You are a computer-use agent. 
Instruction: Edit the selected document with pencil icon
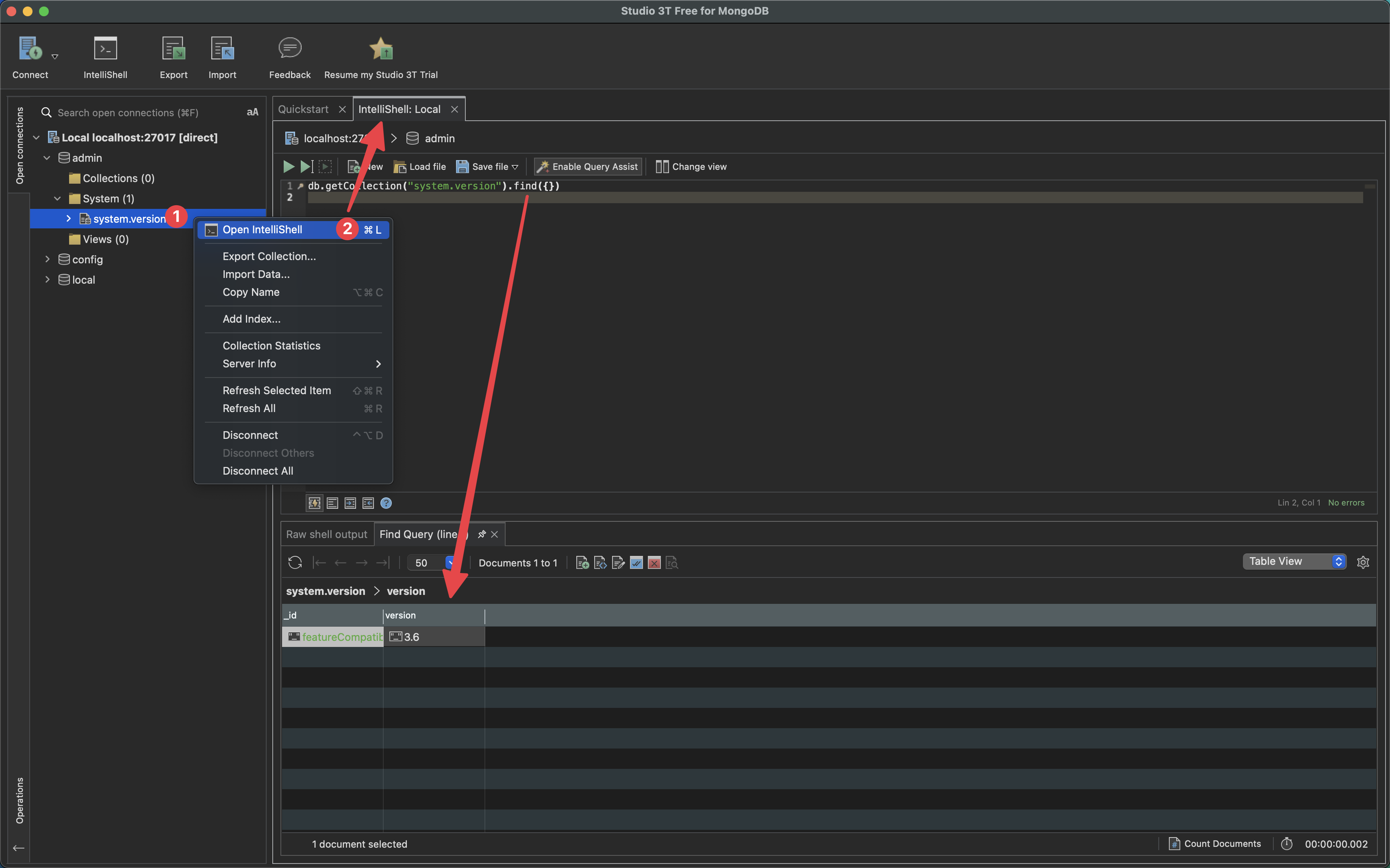[x=618, y=562]
